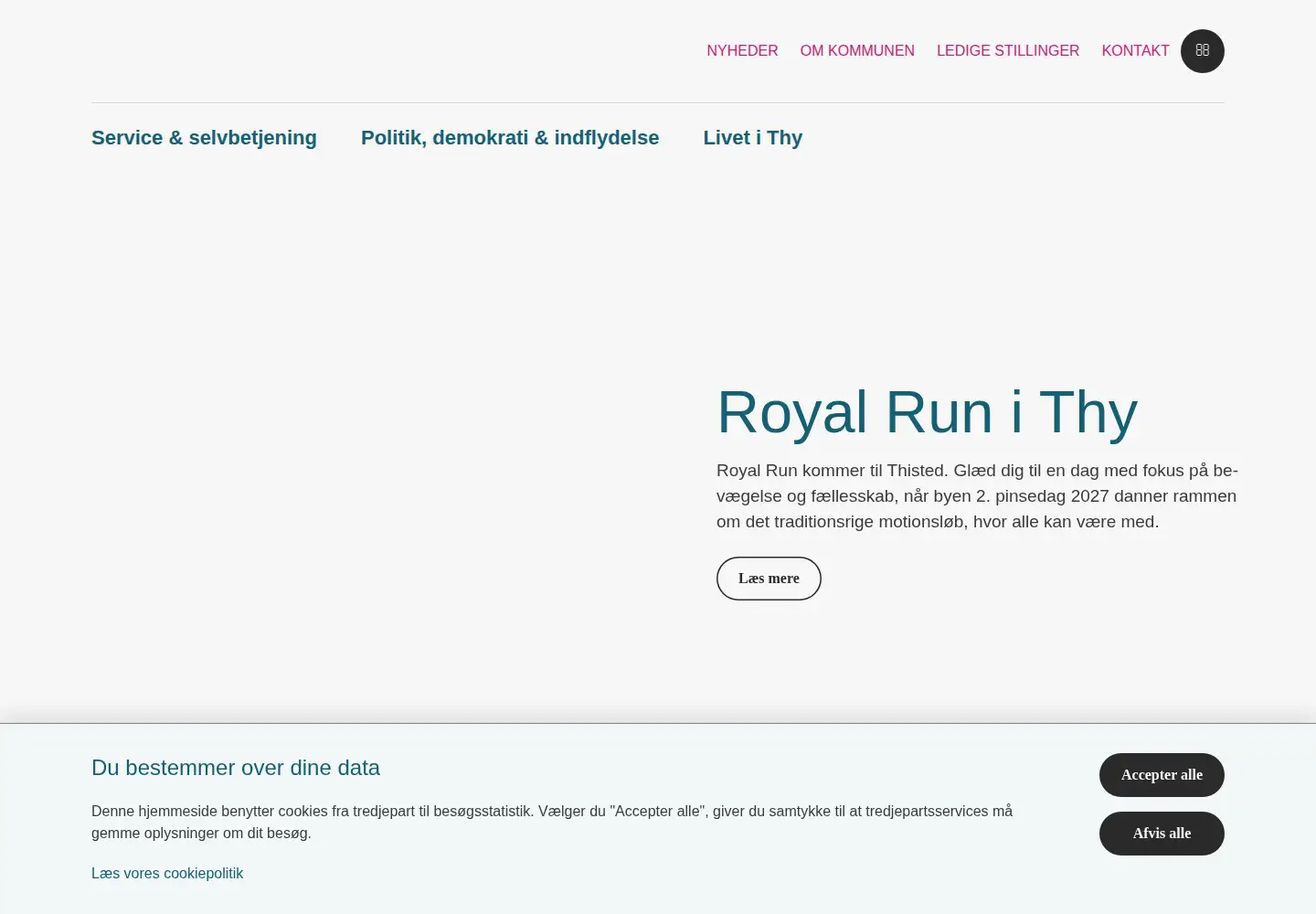The image size is (1316, 914).
Task: Click the Royal Run kommer til Thisted paragraph
Action: 977,496
